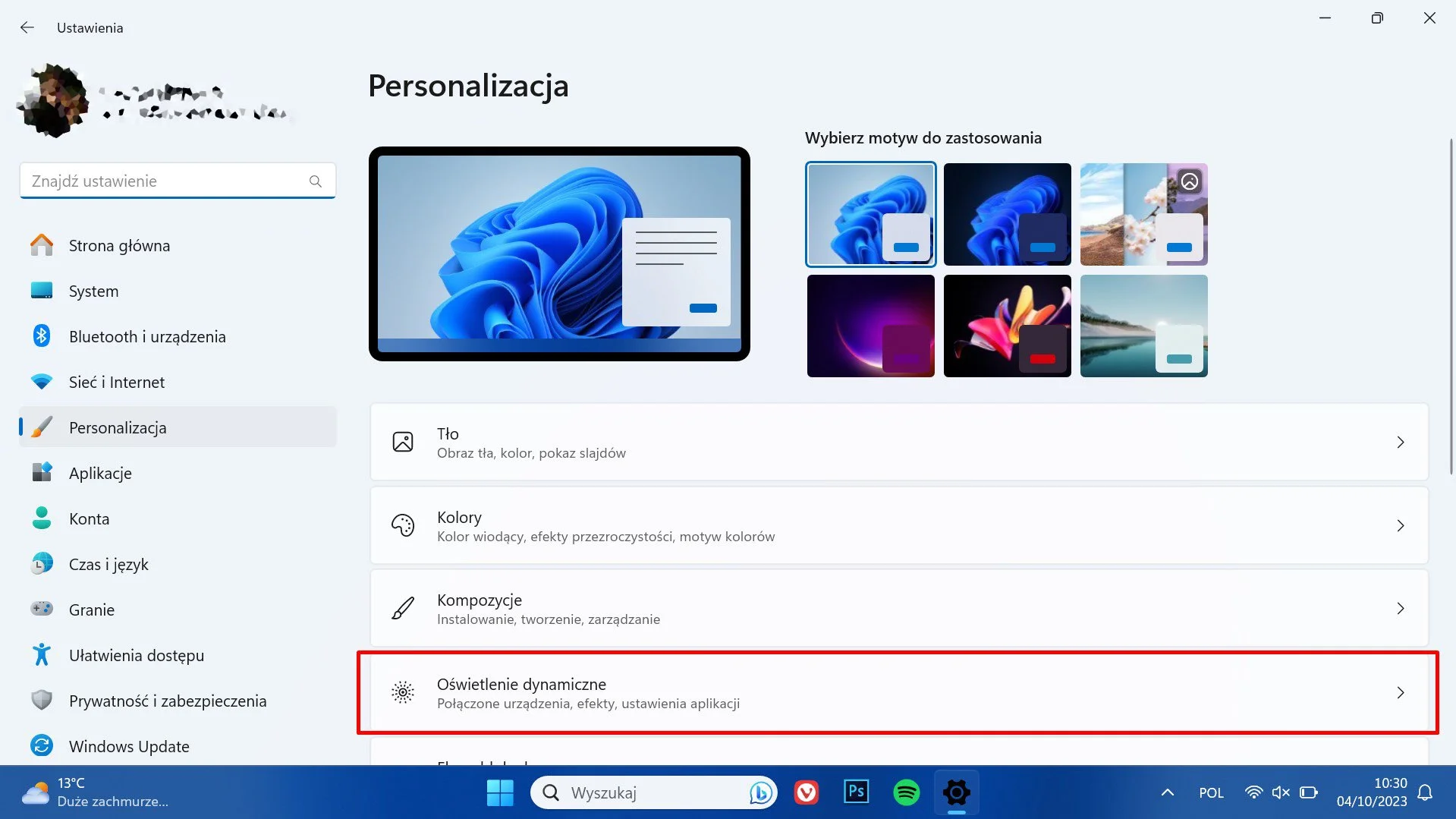Click the Ułatwienia dostępu accessibility icon

(42, 655)
